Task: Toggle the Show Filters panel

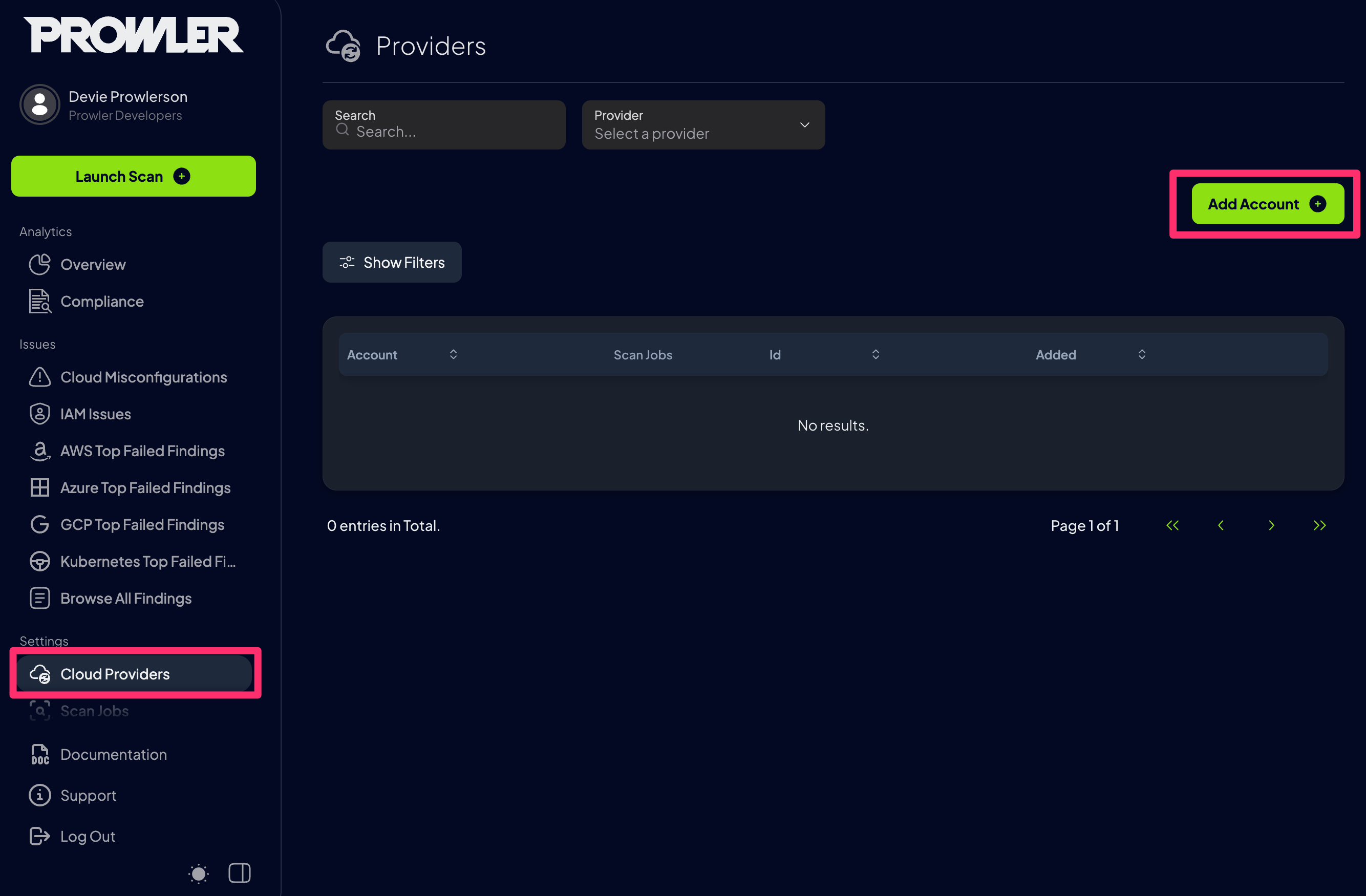Action: click(392, 262)
